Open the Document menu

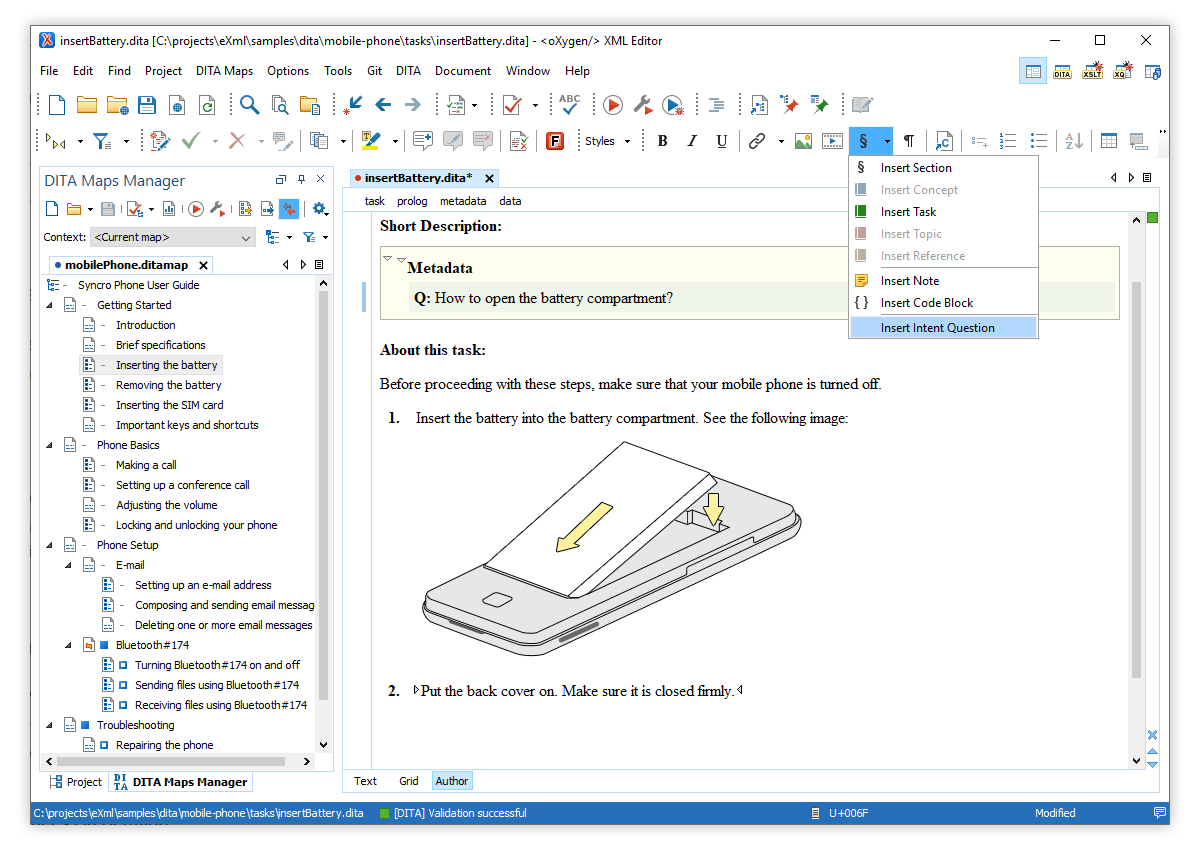[x=463, y=71]
